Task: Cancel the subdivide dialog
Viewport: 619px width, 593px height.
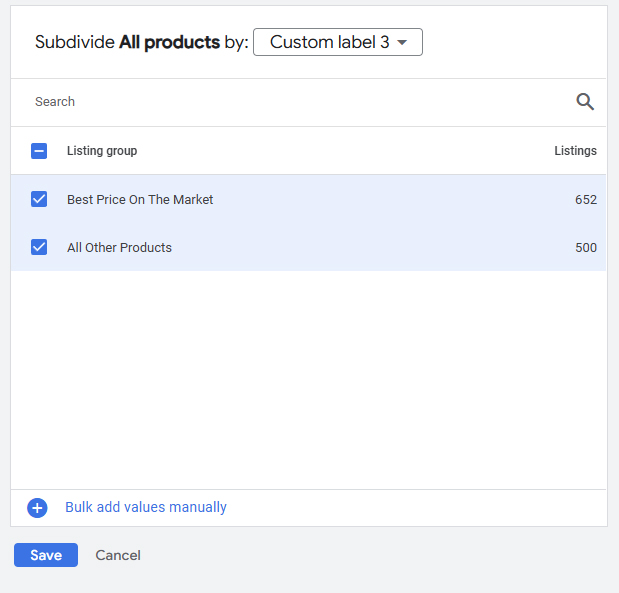Action: point(118,555)
